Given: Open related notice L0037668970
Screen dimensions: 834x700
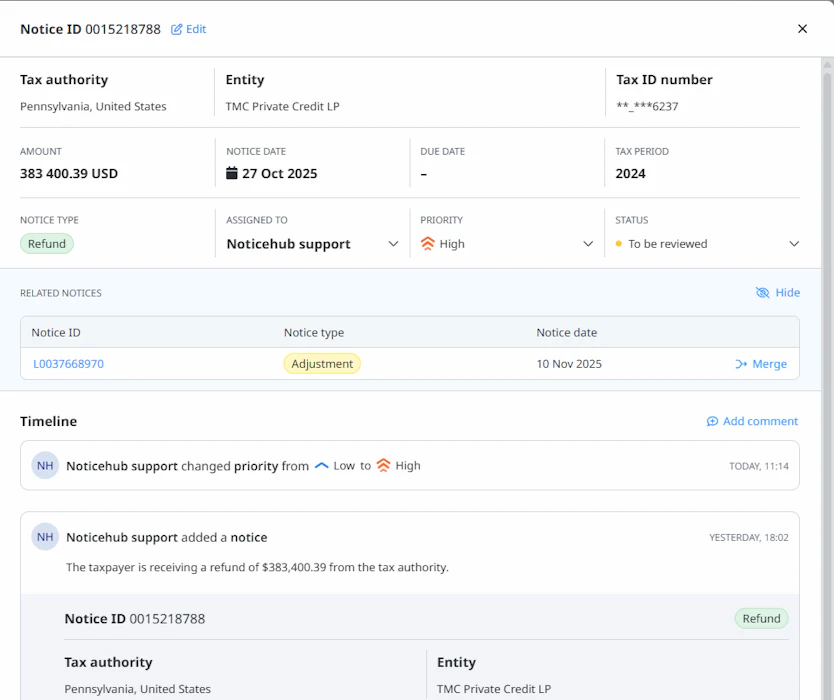Looking at the screenshot, I should click(68, 364).
